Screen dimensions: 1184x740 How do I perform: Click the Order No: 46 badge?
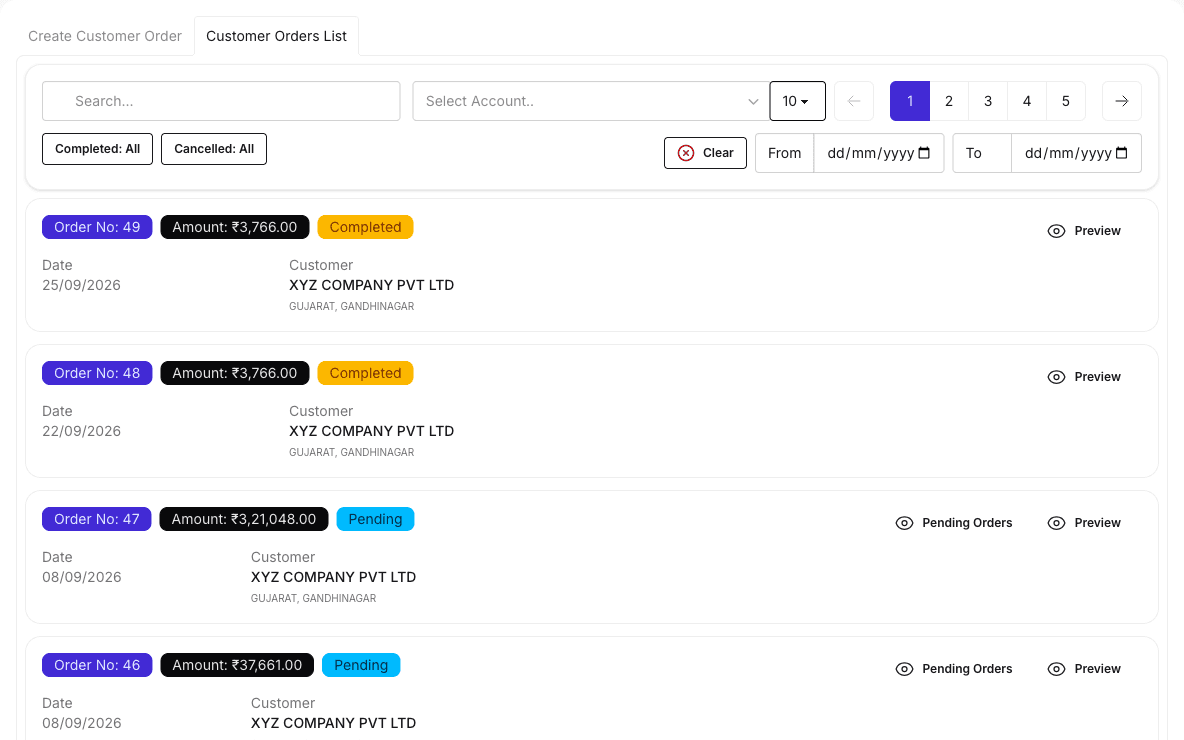tap(97, 665)
